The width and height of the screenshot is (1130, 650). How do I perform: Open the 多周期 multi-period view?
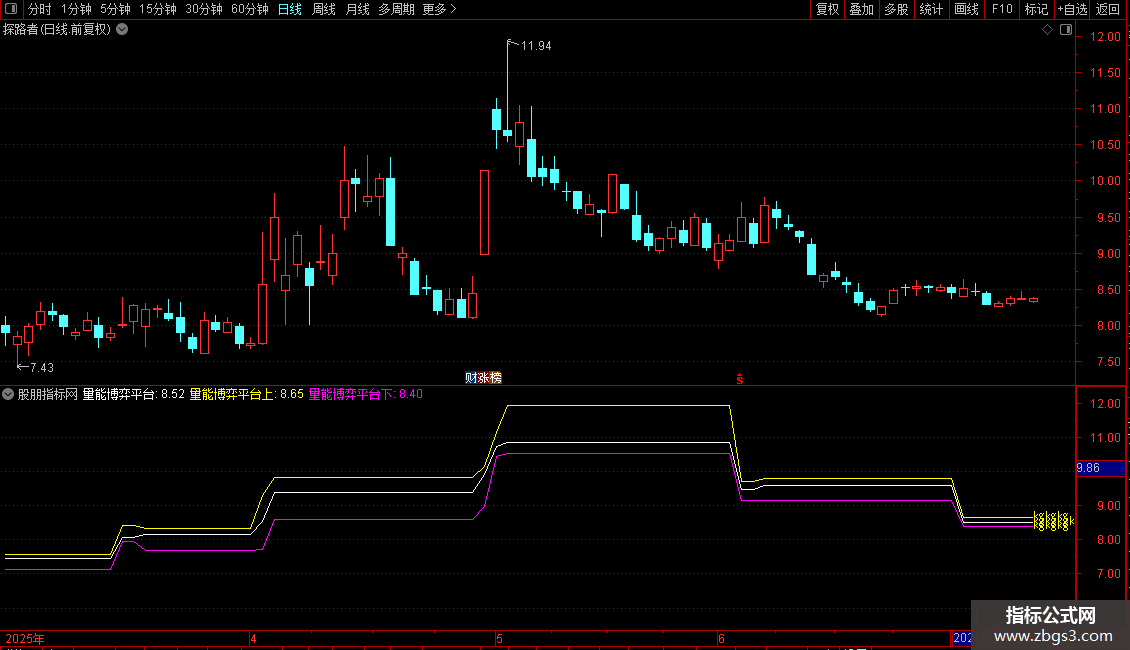point(396,9)
